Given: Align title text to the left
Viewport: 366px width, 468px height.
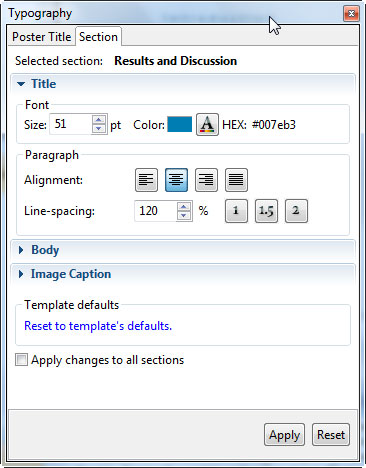Looking at the screenshot, I should tap(146, 180).
